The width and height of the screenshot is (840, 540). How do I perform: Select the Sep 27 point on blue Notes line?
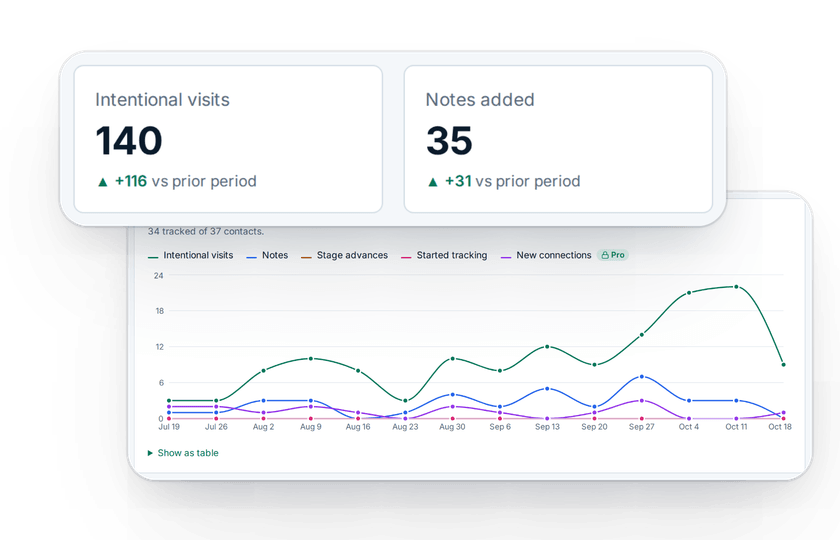coord(642,377)
